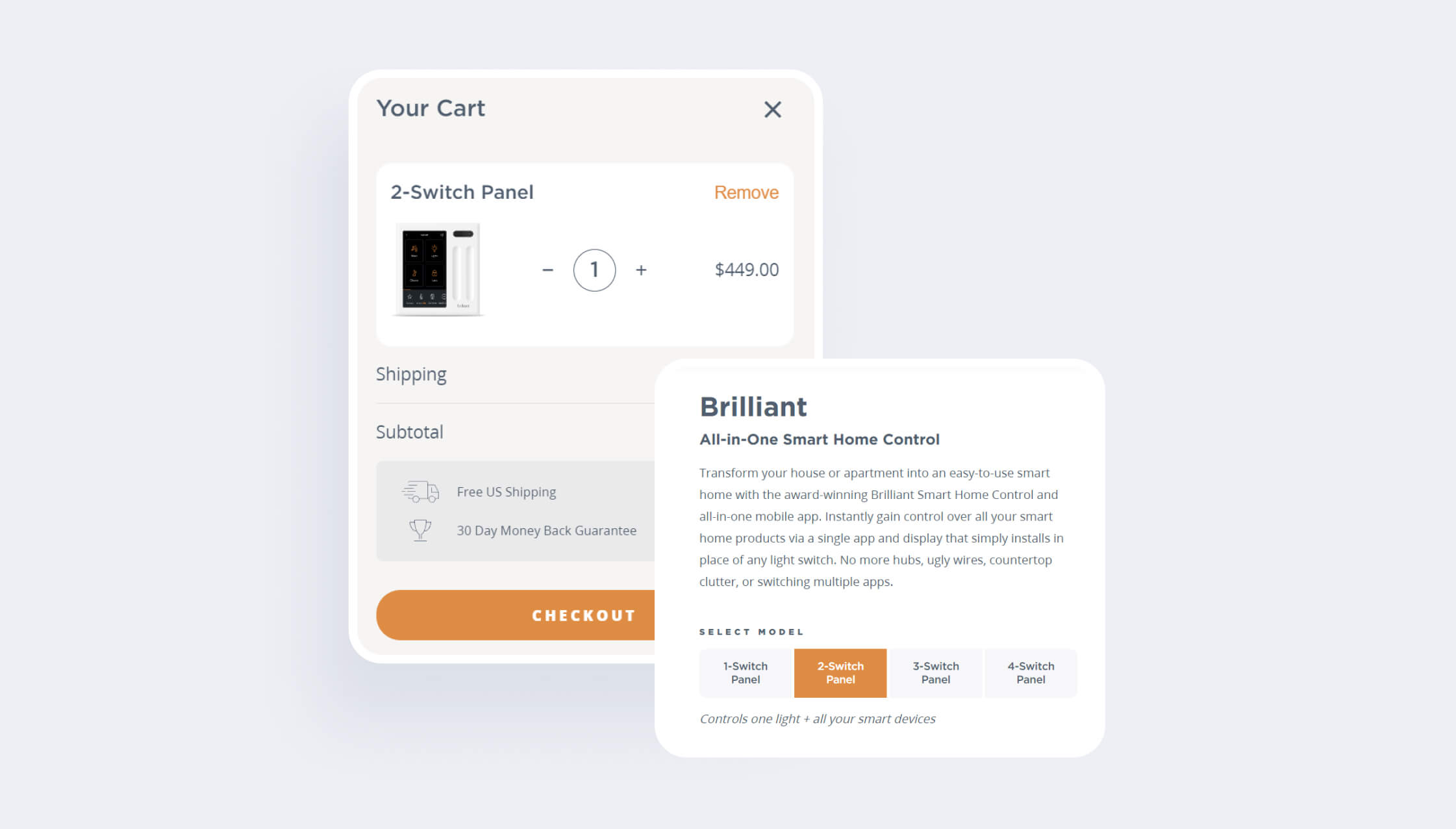Image resolution: width=1456 pixels, height=829 pixels.
Task: Click quantity number input field
Action: click(x=595, y=270)
